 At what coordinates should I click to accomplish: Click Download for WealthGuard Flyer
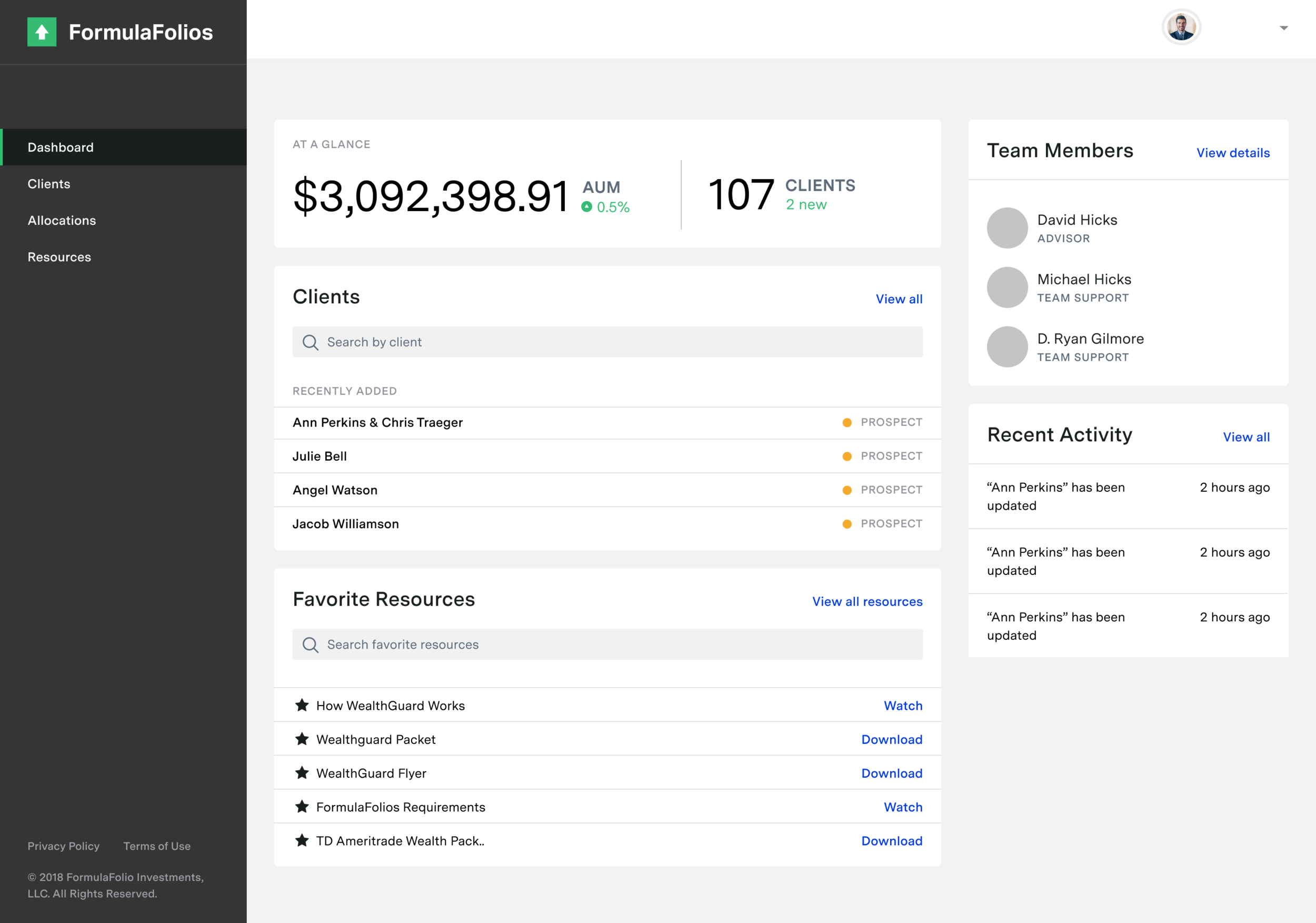[892, 773]
